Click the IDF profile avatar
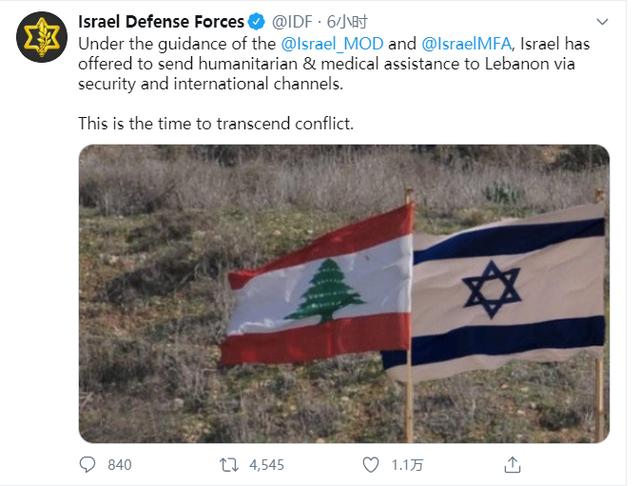Image resolution: width=640 pixels, height=486 pixels. (41, 39)
